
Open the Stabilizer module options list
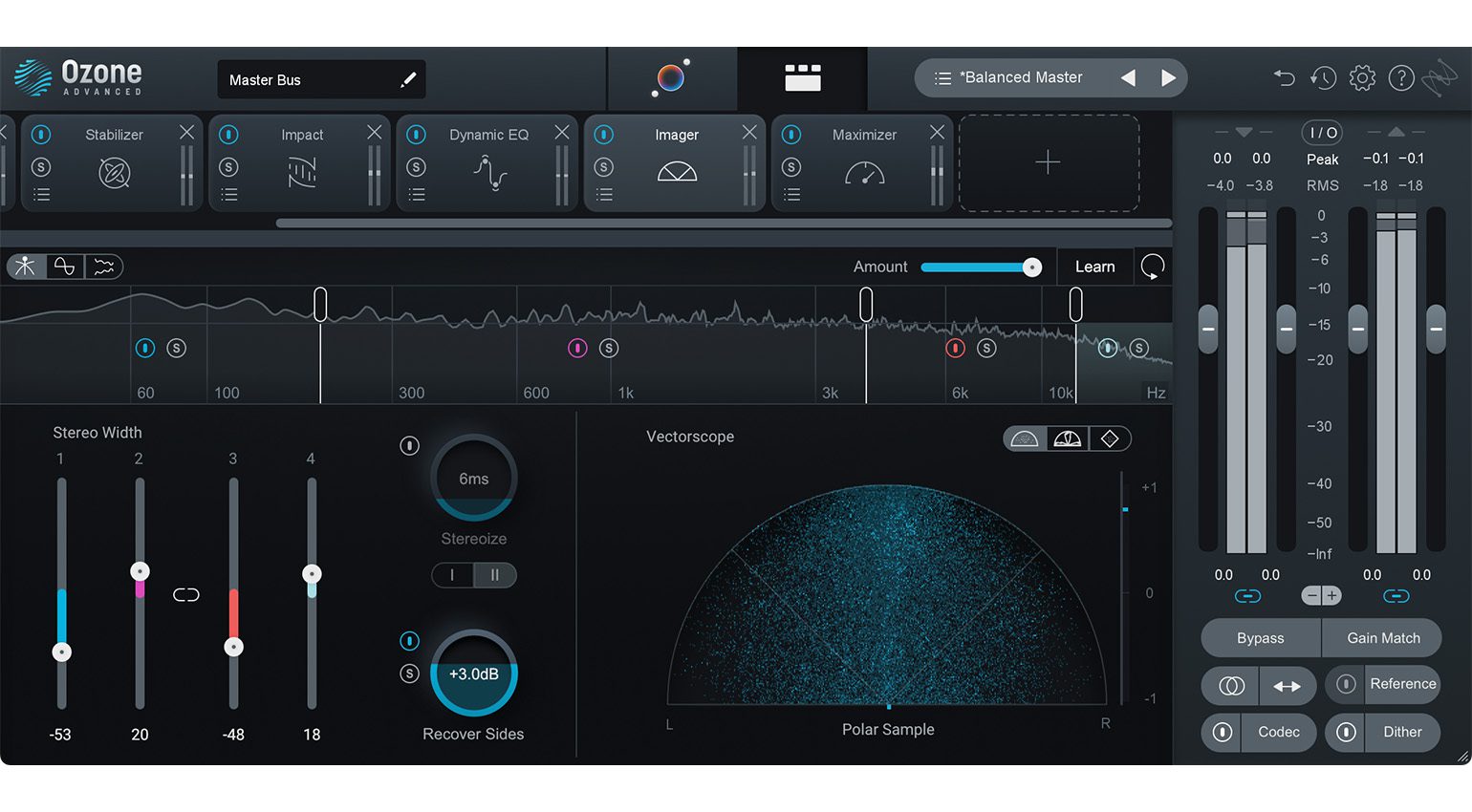pos(41,194)
